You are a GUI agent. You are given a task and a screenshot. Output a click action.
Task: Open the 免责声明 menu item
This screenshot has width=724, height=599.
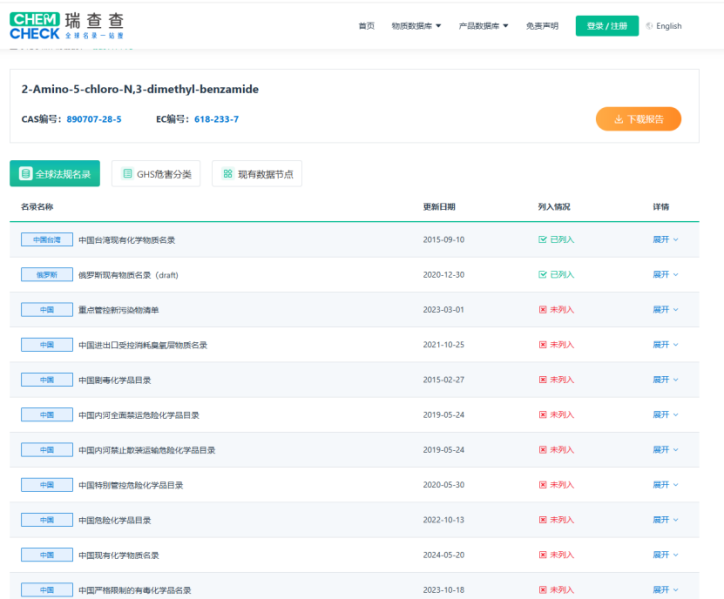pyautogui.click(x=542, y=26)
